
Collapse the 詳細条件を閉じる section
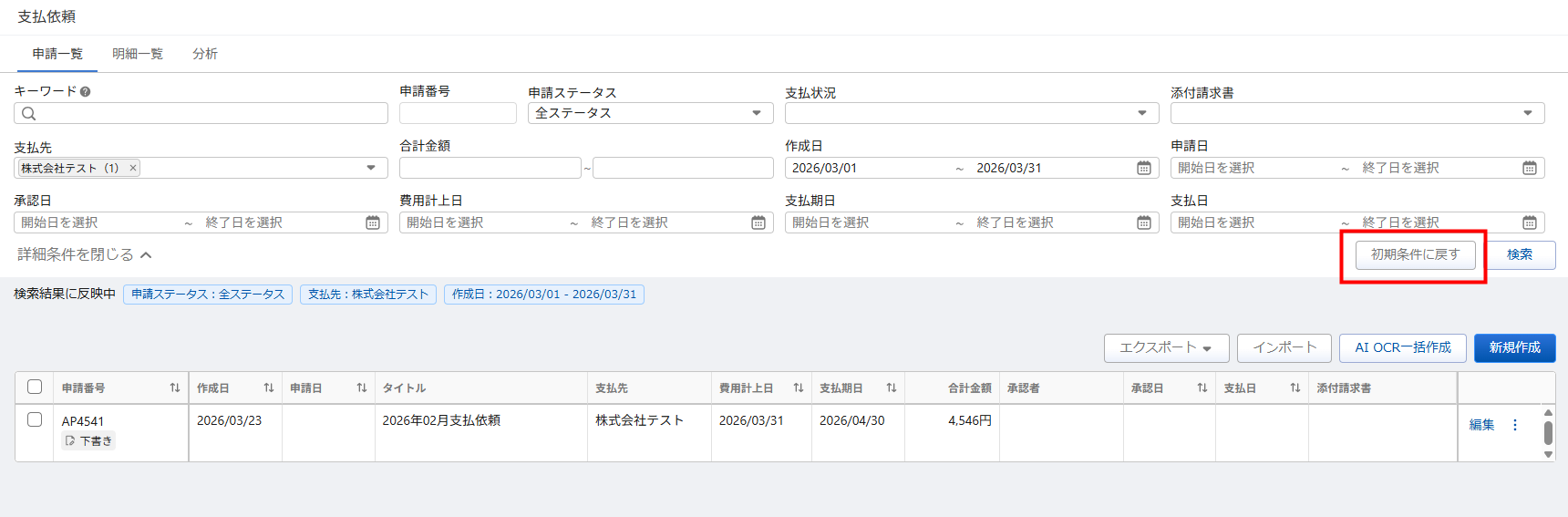84,254
